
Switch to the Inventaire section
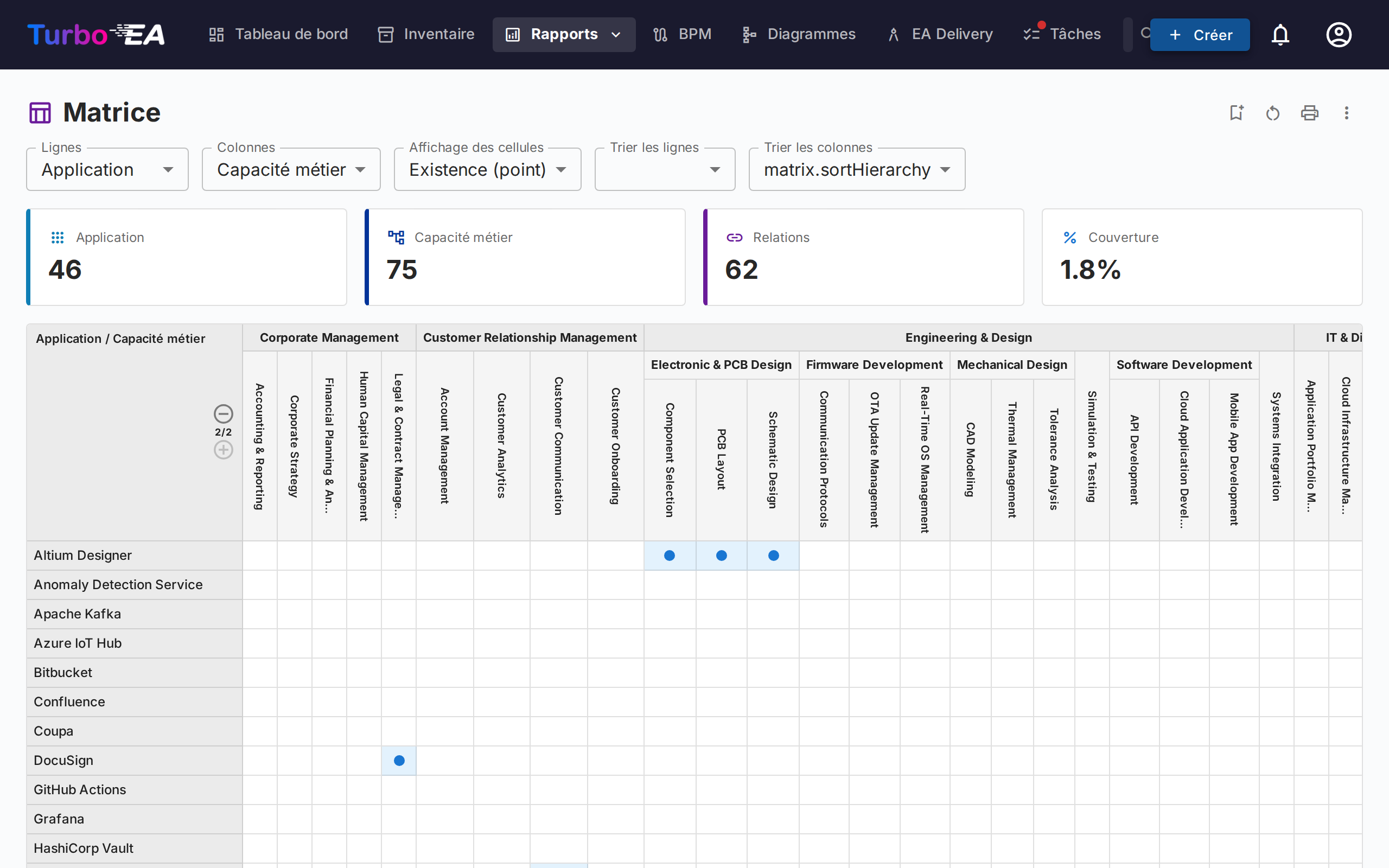click(425, 34)
